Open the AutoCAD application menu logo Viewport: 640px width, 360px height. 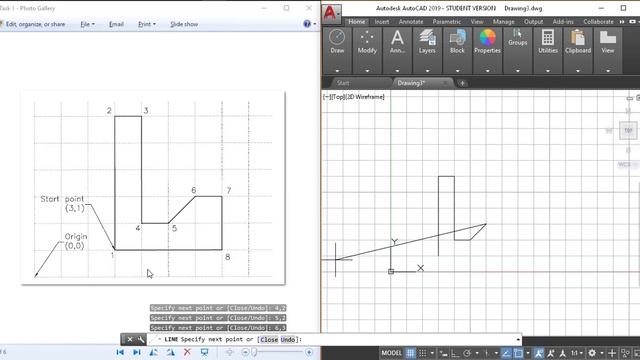tap(331, 13)
